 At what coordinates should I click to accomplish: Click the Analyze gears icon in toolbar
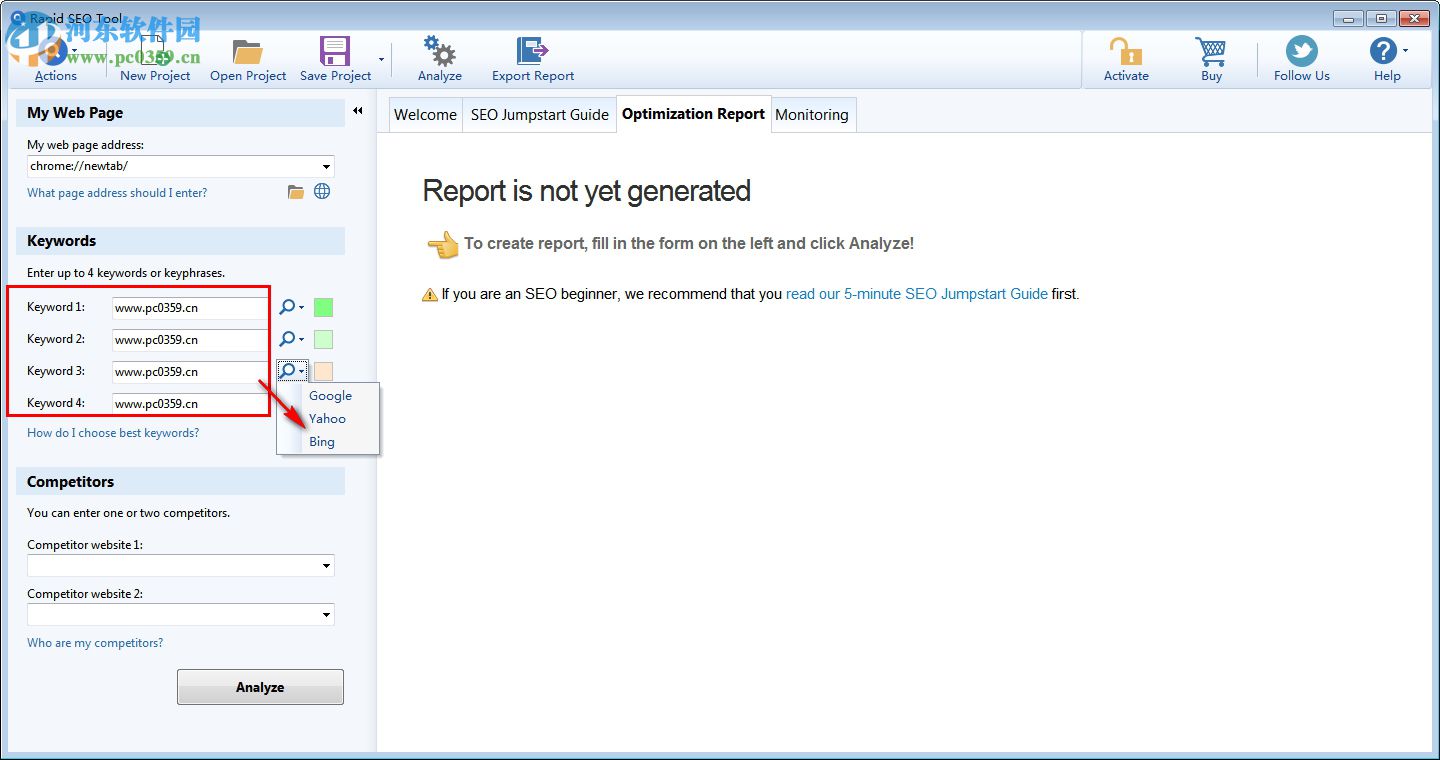coord(439,52)
